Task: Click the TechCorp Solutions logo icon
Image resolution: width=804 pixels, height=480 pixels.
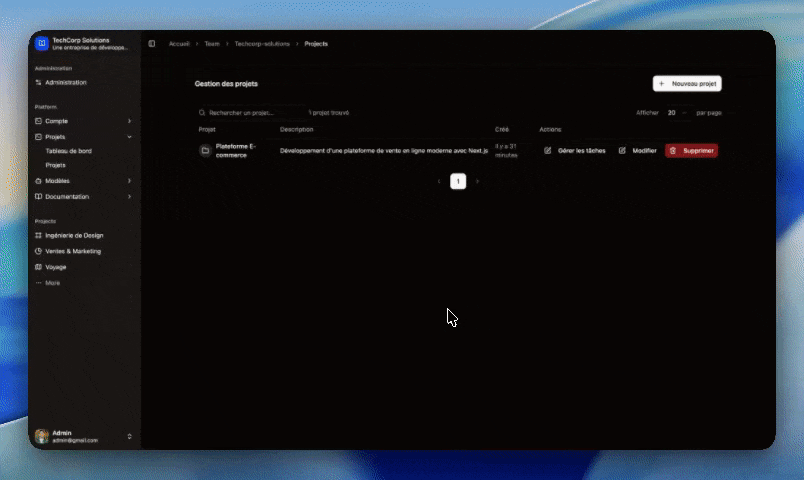Action: [42, 43]
